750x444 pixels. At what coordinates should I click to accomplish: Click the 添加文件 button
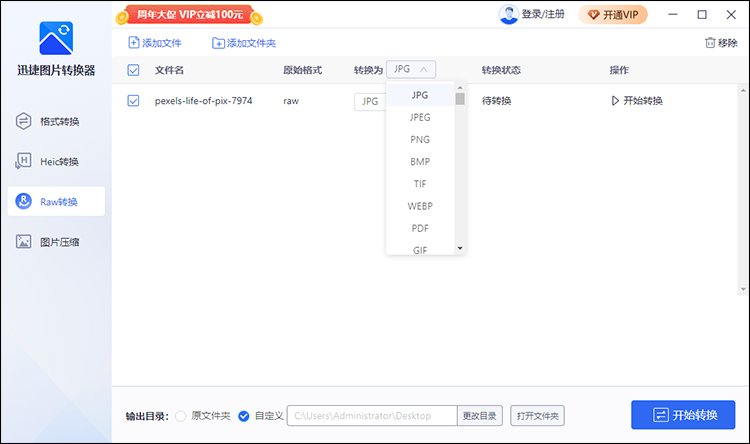pos(154,43)
